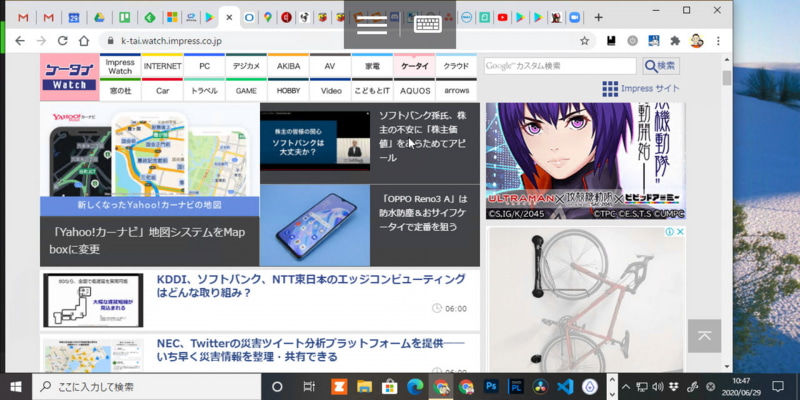Open the Impress Watch navigation item

point(120,66)
